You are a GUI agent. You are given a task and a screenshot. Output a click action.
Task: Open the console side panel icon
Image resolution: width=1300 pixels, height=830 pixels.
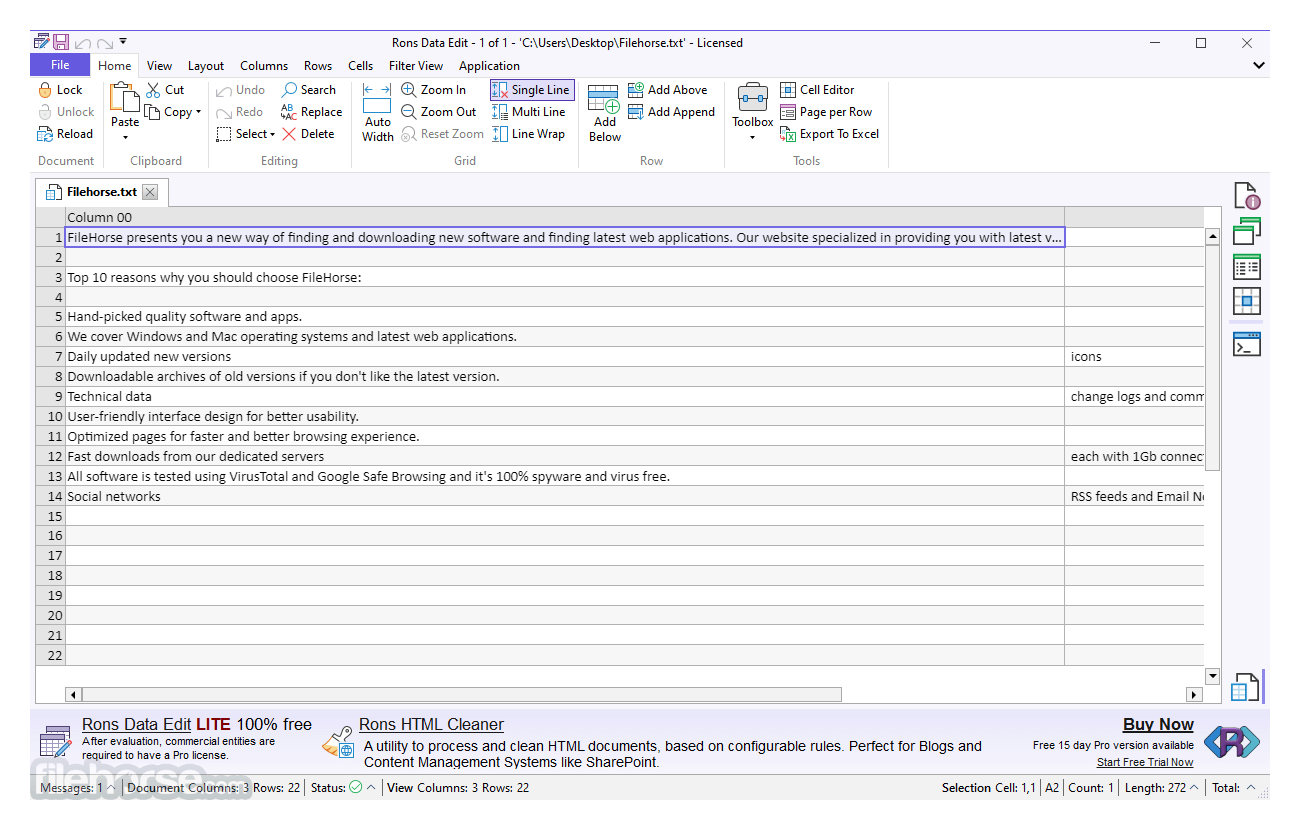click(1246, 344)
